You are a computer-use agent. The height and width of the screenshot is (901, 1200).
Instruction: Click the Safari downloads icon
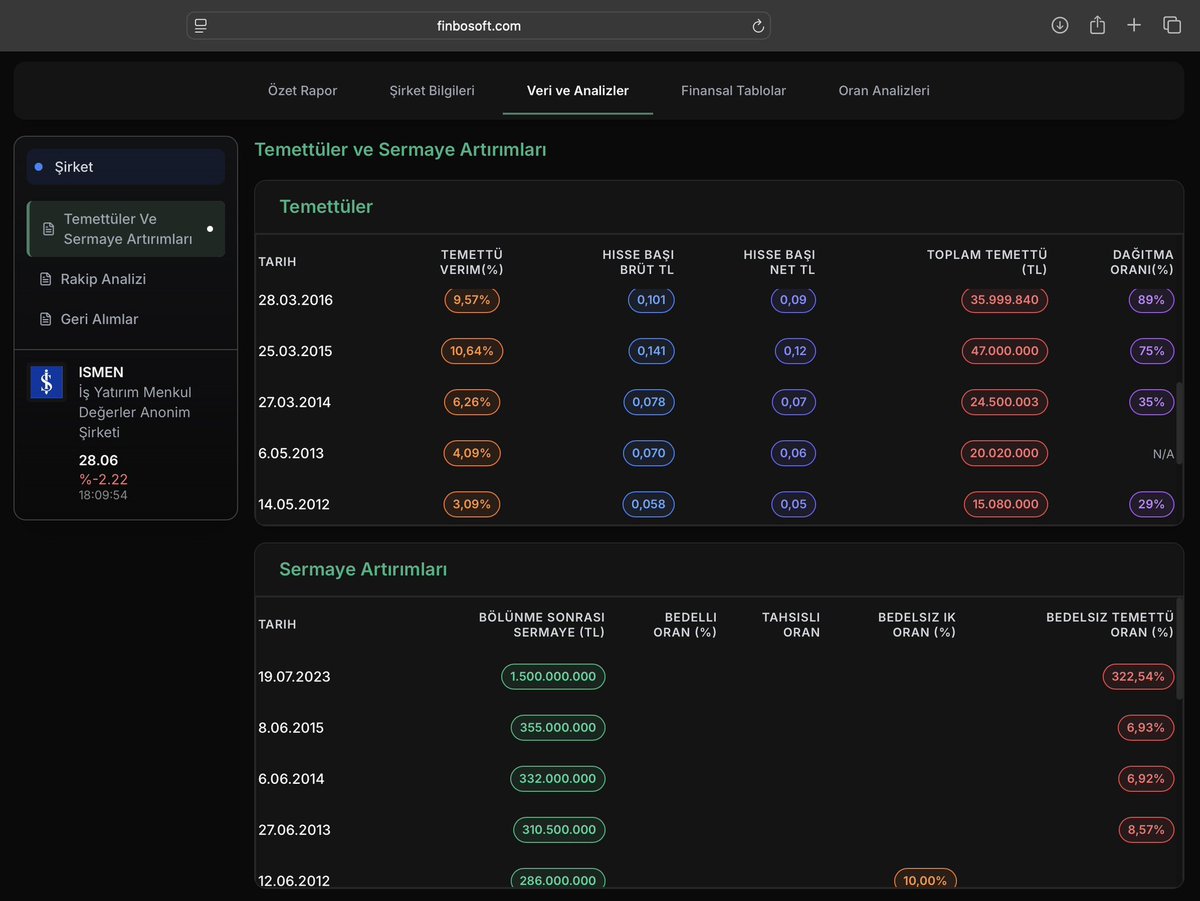pyautogui.click(x=1060, y=25)
